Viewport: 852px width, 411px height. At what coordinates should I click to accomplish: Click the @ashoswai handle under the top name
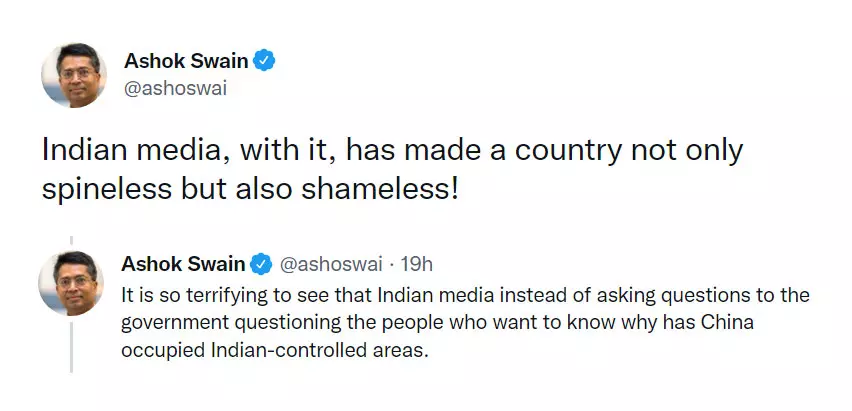(x=175, y=88)
